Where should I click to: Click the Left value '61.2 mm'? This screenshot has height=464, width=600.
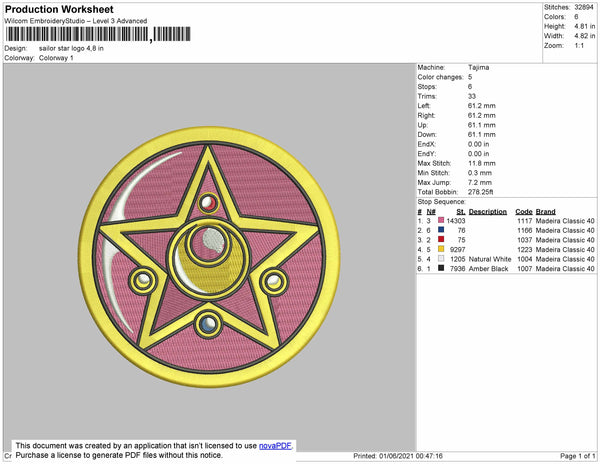click(481, 106)
